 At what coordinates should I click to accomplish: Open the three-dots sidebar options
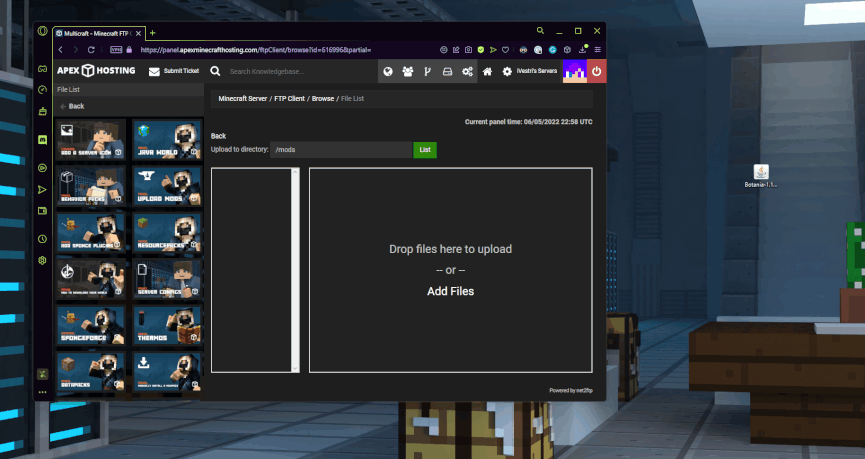tap(42, 392)
